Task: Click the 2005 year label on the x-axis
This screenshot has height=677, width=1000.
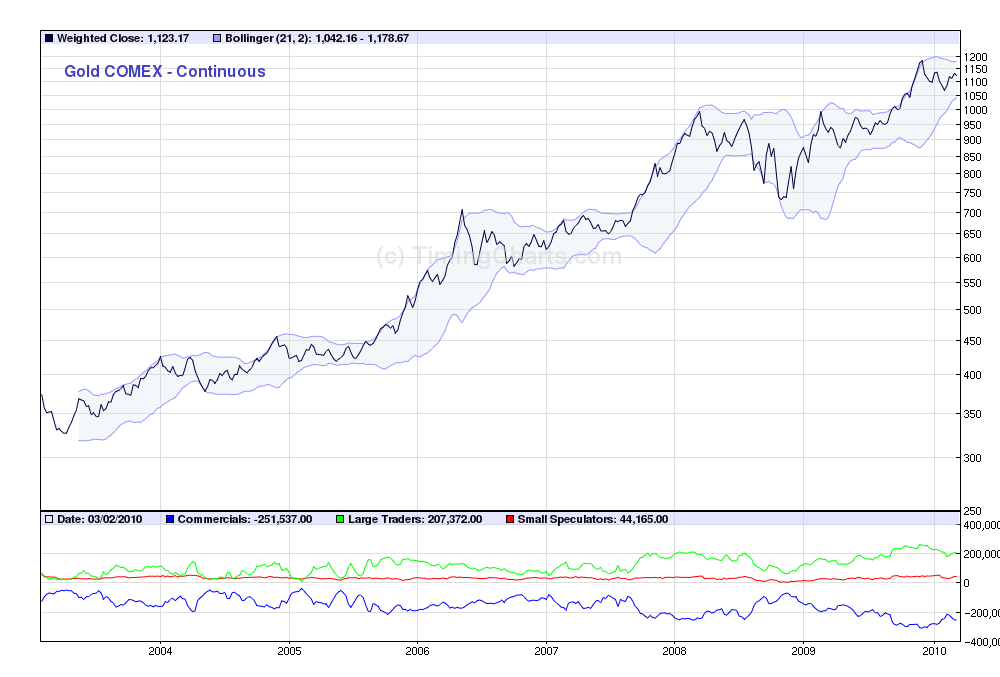Action: [289, 651]
